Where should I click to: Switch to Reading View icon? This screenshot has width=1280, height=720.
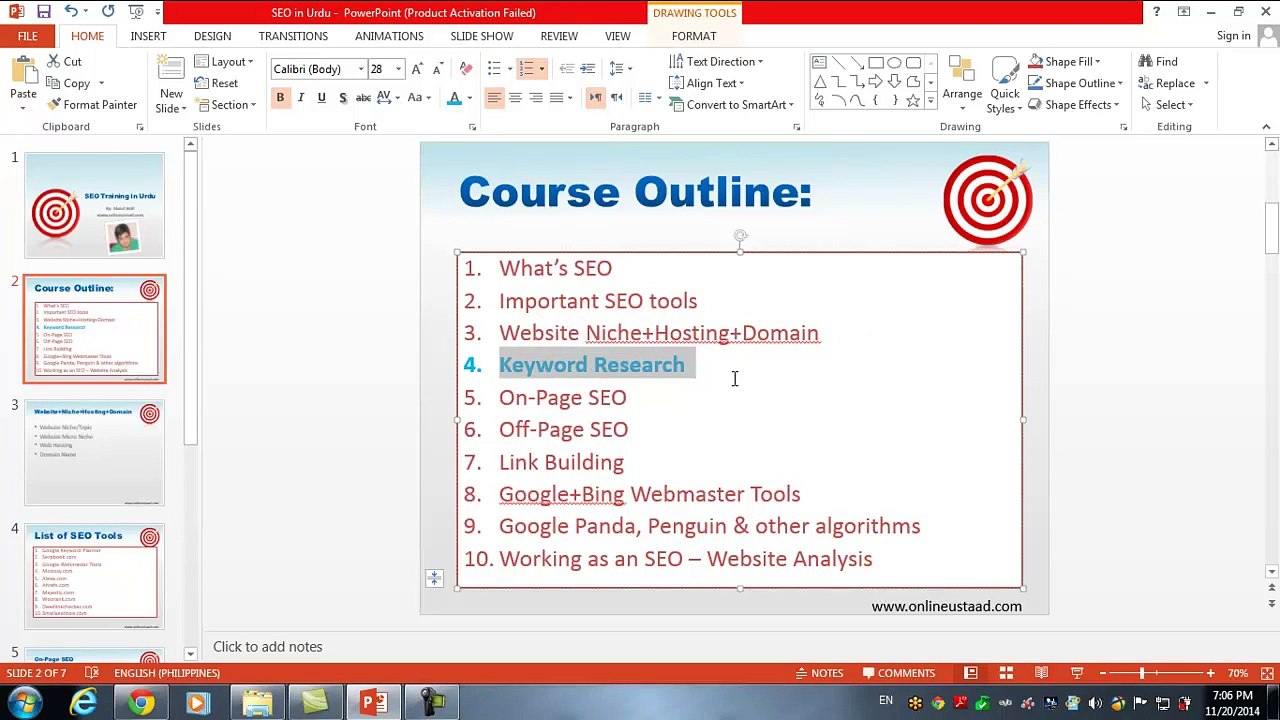point(1041,673)
